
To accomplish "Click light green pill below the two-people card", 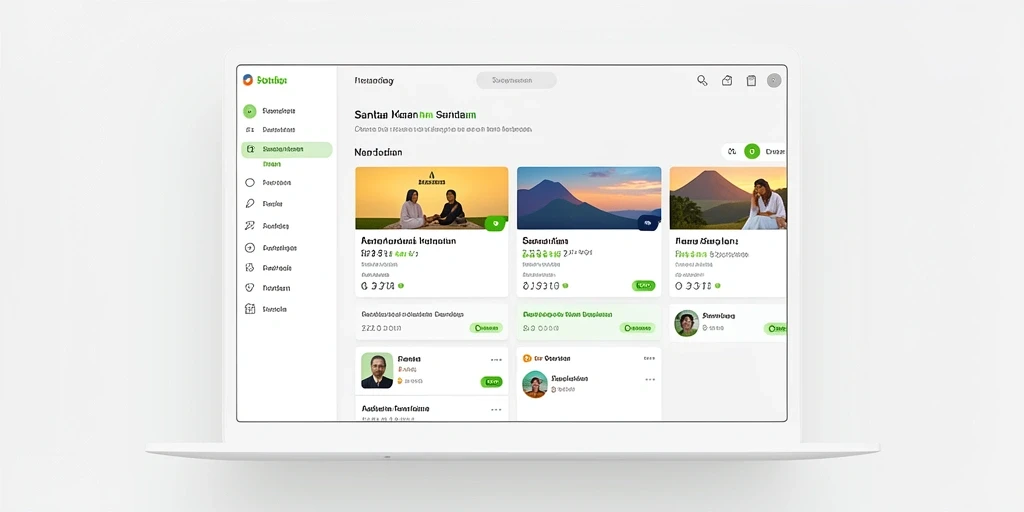I will (486, 328).
